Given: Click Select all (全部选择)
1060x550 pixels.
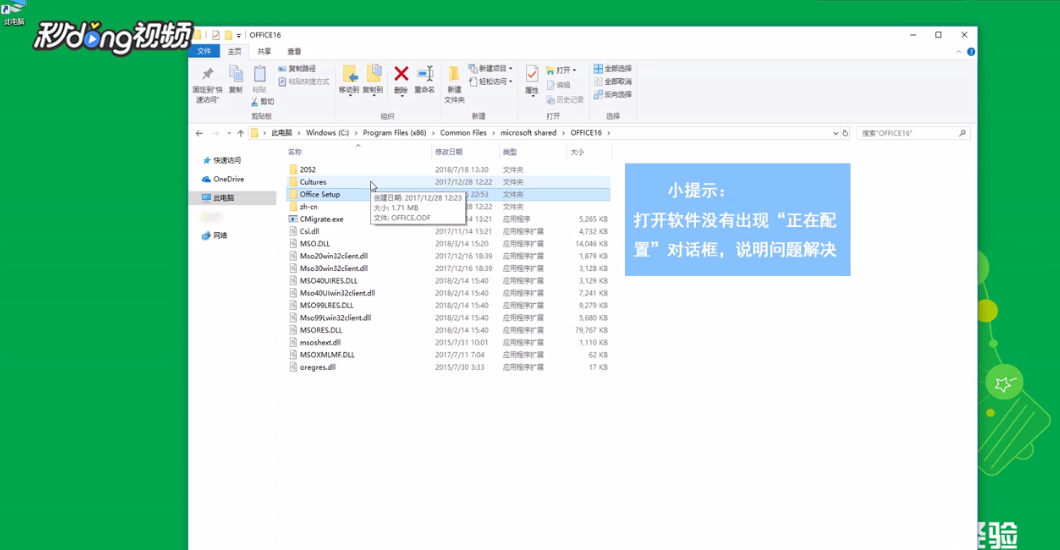Looking at the screenshot, I should click(613, 69).
